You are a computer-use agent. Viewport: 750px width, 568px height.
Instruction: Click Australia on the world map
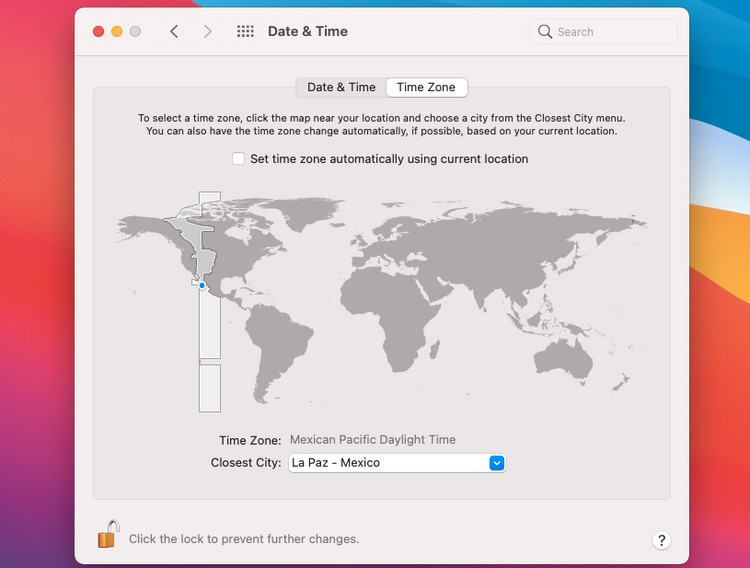[x=563, y=360]
